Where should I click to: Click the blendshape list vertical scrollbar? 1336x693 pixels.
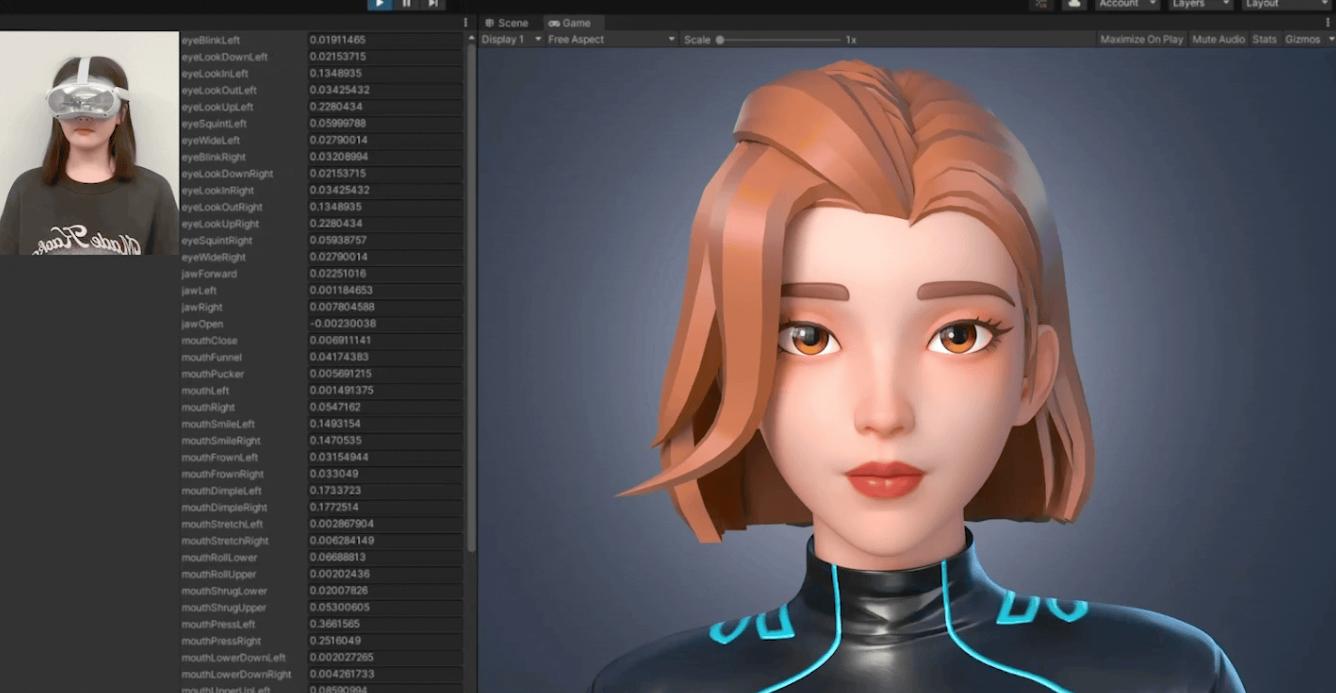pos(471,300)
